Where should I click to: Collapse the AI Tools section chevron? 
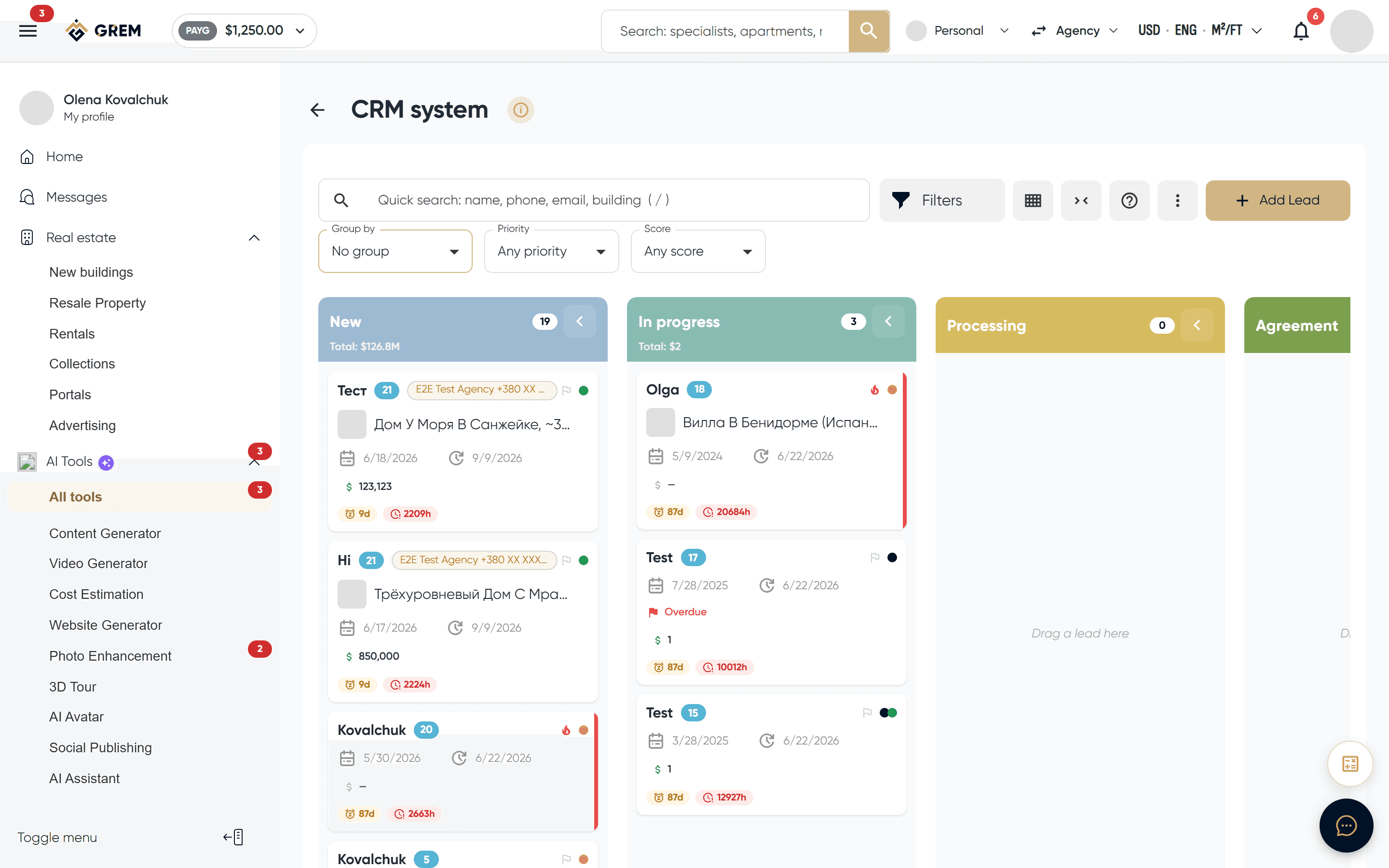[x=254, y=462]
